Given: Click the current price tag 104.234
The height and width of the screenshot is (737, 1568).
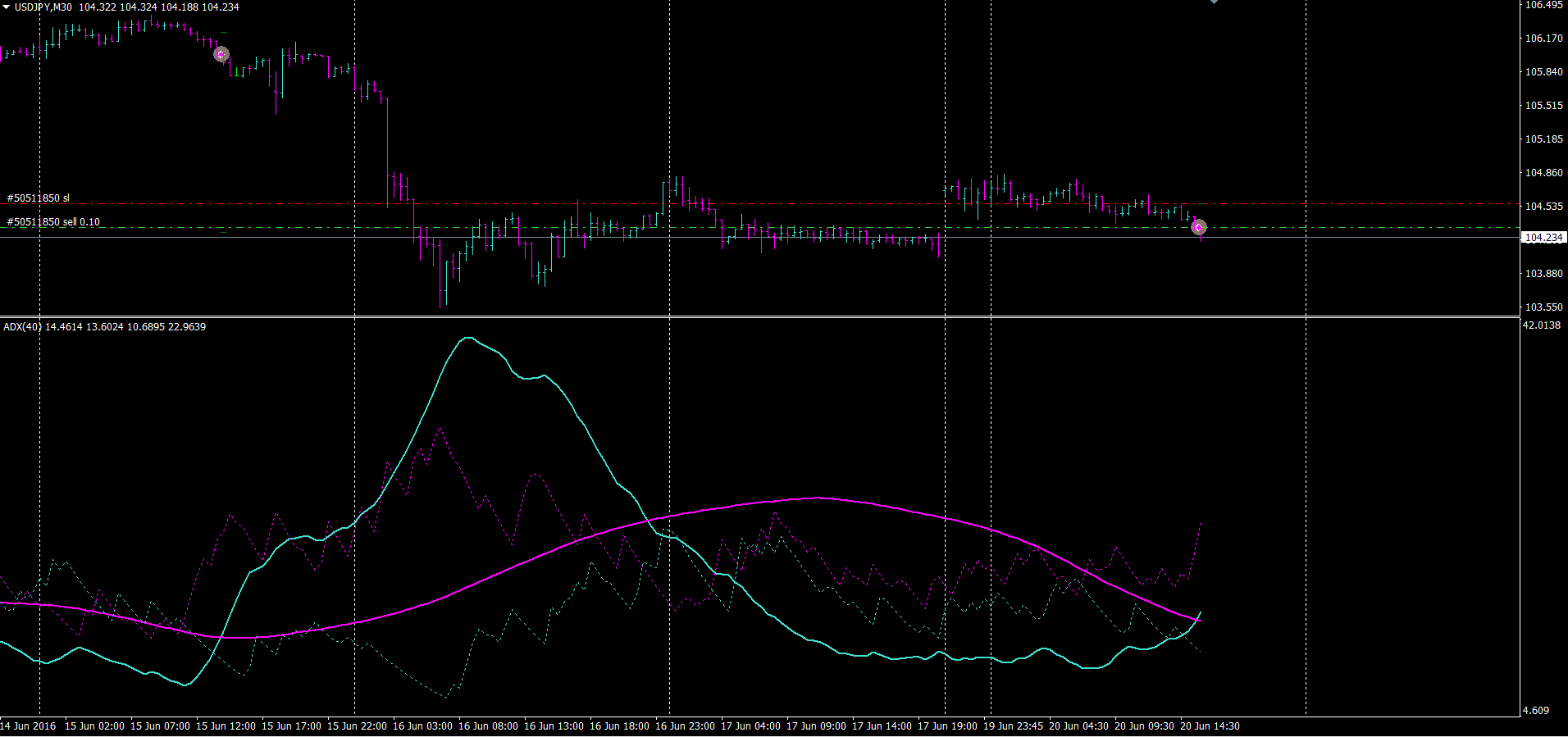Looking at the screenshot, I should [1543, 238].
